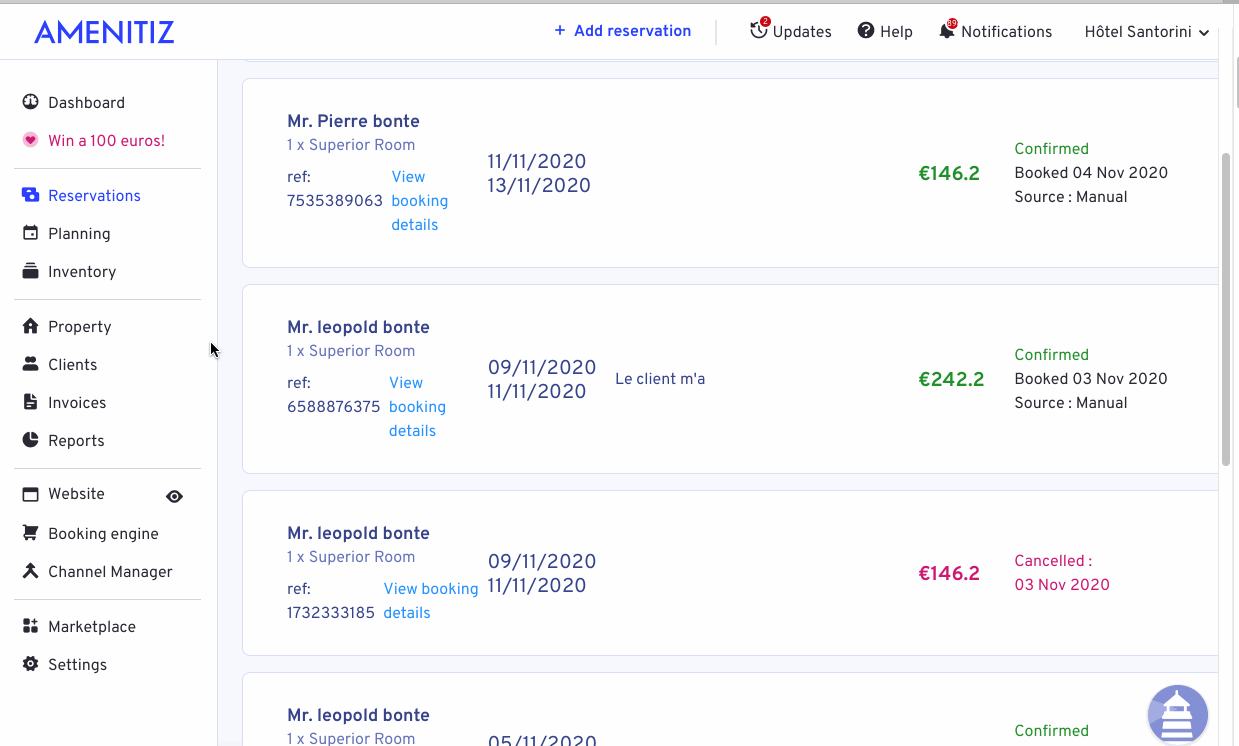Click reference number 6588876375

pyautogui.click(x=334, y=407)
